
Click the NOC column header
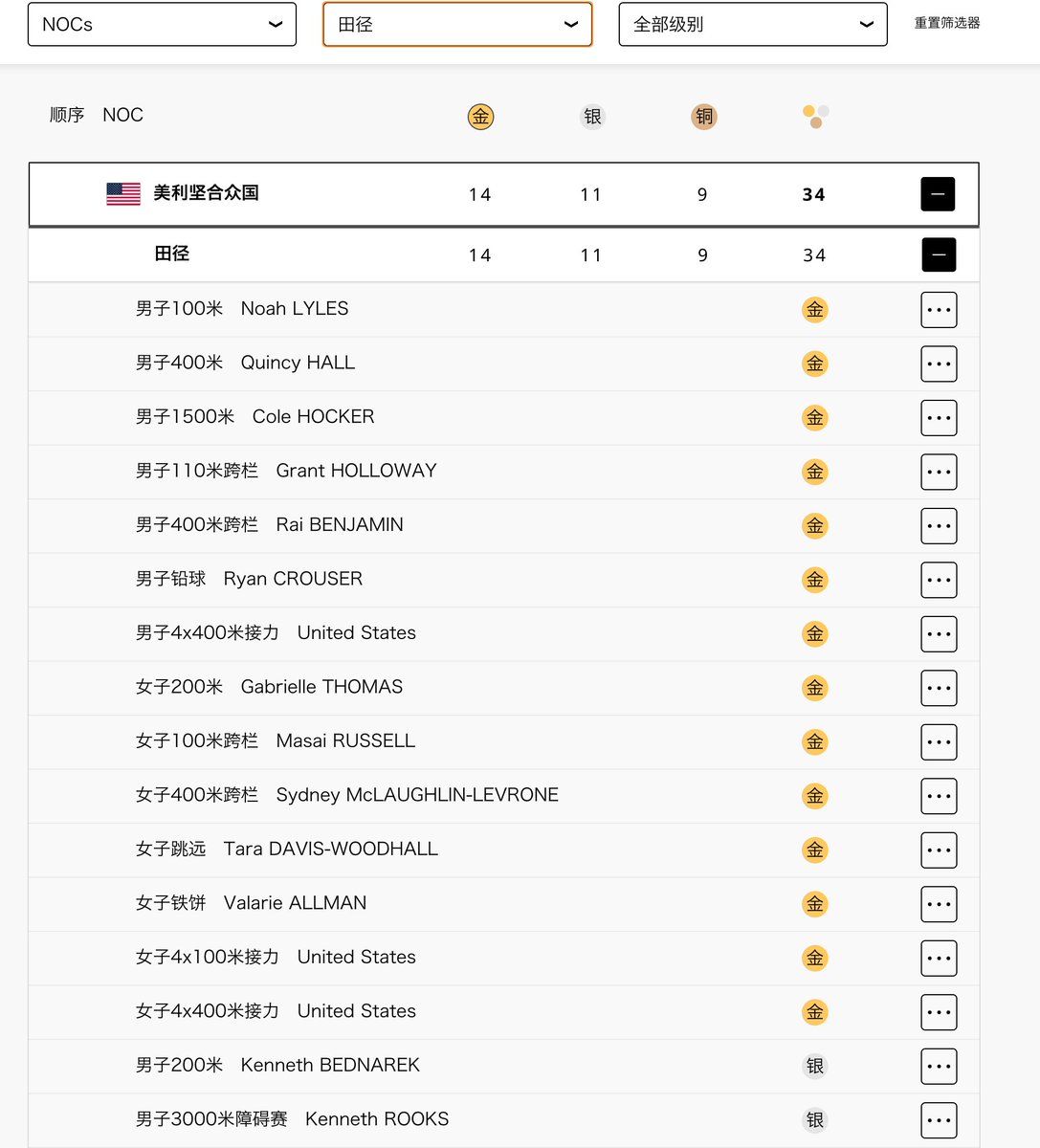[122, 115]
